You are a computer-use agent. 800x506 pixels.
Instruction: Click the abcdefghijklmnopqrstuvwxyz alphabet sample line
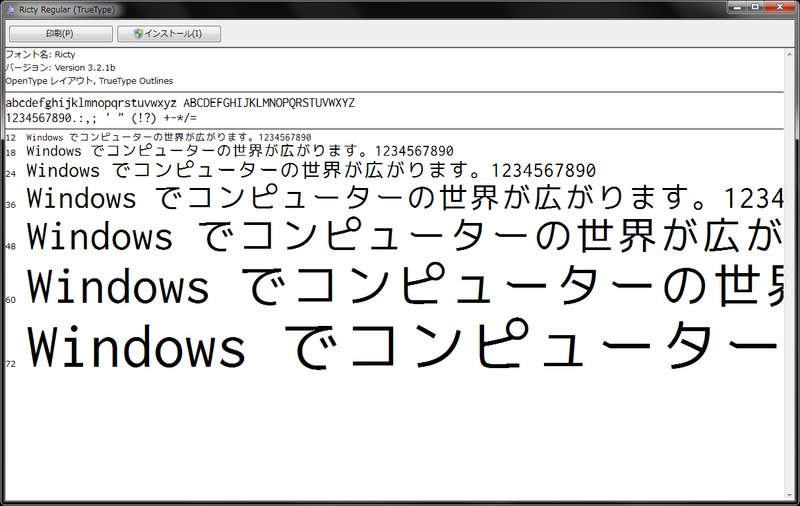point(180,103)
